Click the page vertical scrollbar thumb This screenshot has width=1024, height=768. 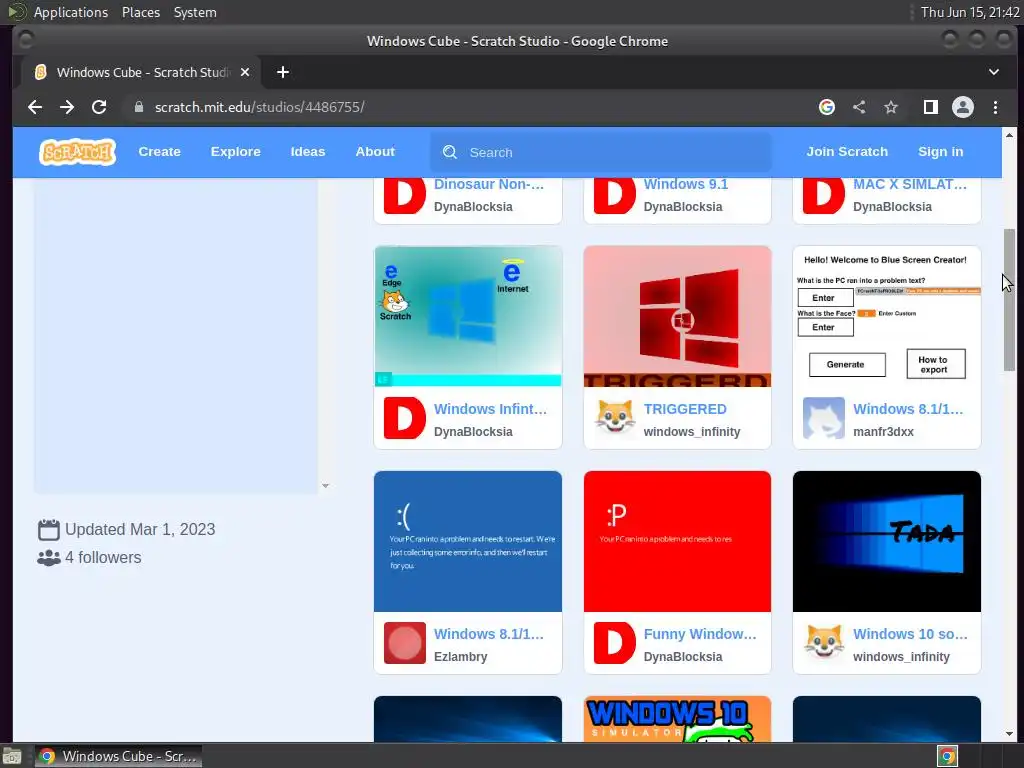(x=1009, y=300)
